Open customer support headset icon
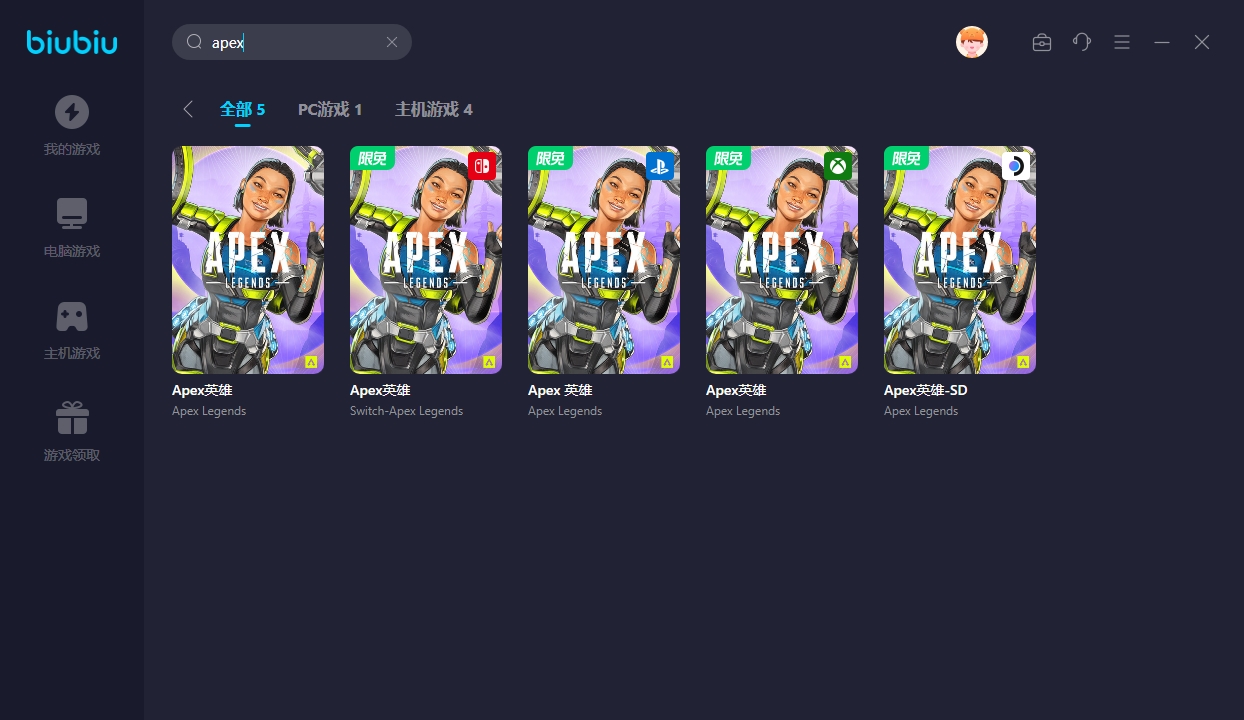This screenshot has height=720, width=1244. tap(1082, 42)
